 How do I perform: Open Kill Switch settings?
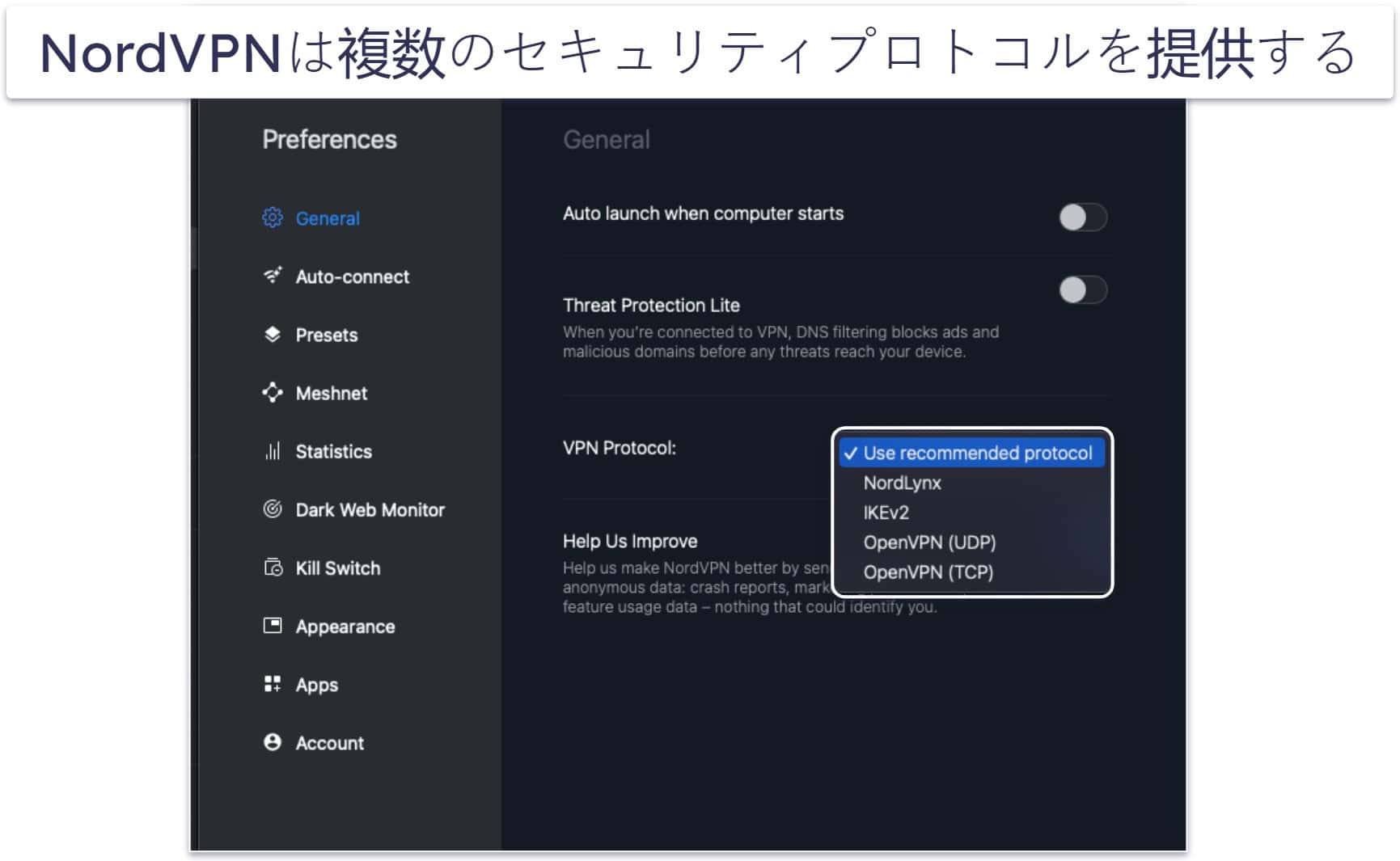337,568
